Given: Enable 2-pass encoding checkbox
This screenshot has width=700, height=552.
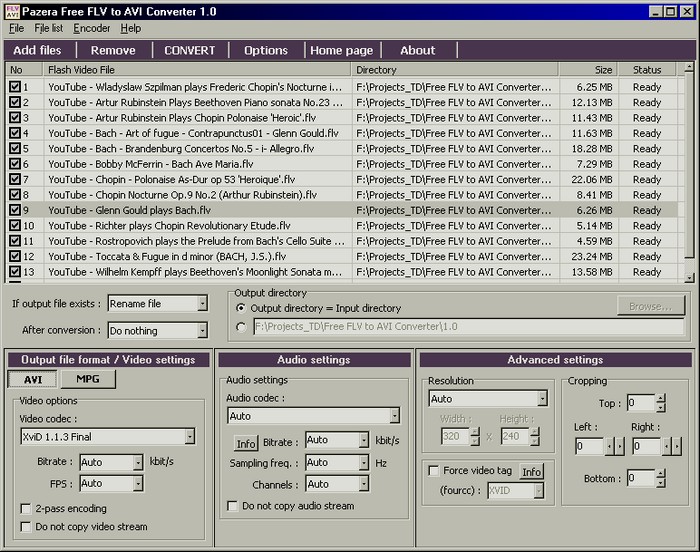Looking at the screenshot, I should 26,509.
